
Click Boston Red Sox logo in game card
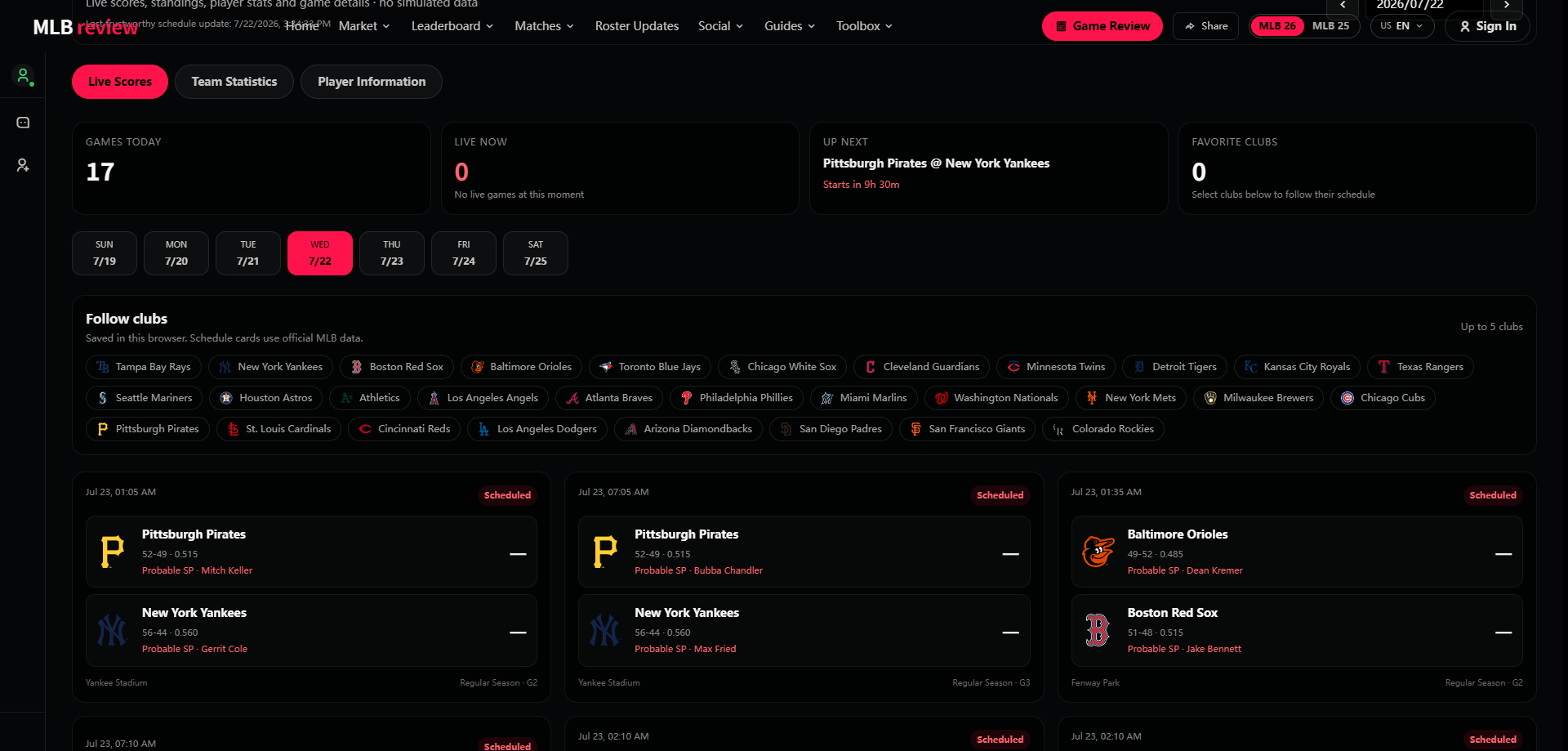[1098, 630]
